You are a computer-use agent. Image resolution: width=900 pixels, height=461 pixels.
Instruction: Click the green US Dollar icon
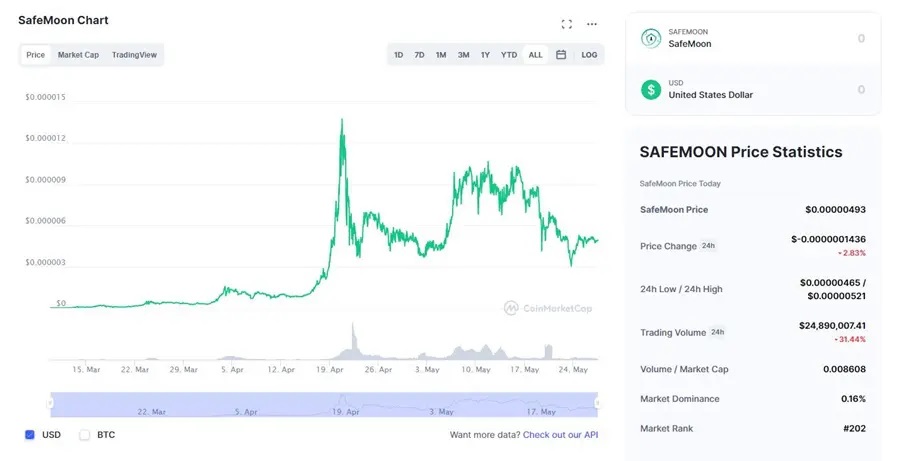tap(651, 89)
